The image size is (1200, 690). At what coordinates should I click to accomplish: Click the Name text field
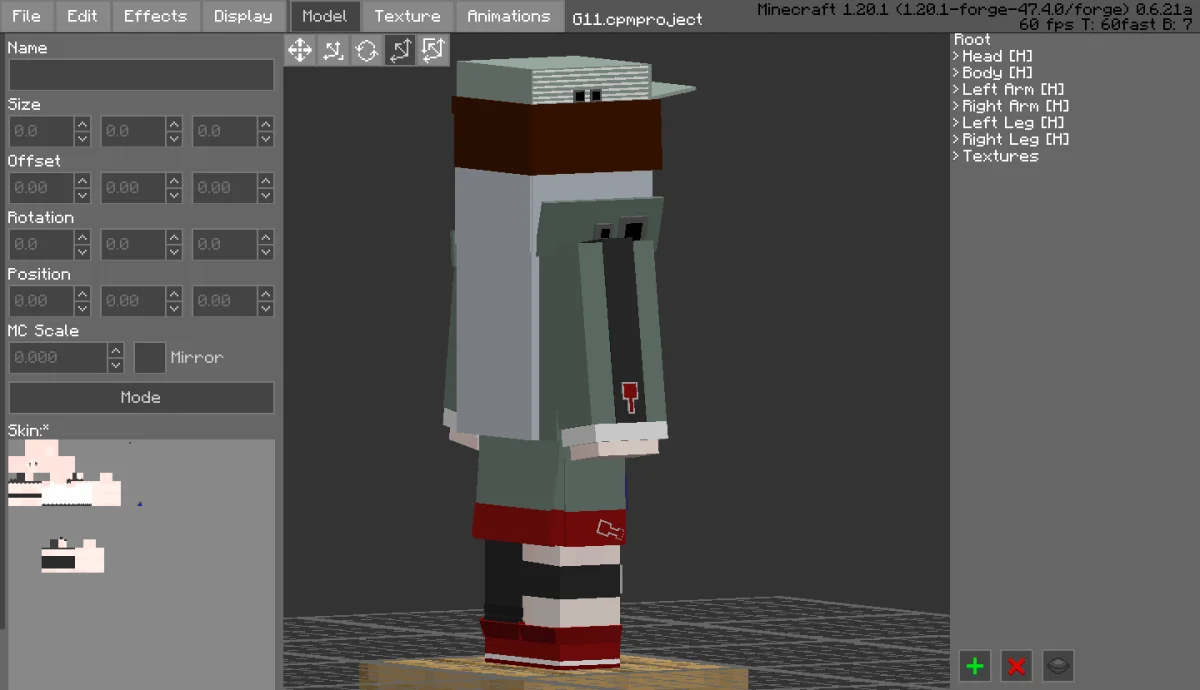click(x=141, y=75)
